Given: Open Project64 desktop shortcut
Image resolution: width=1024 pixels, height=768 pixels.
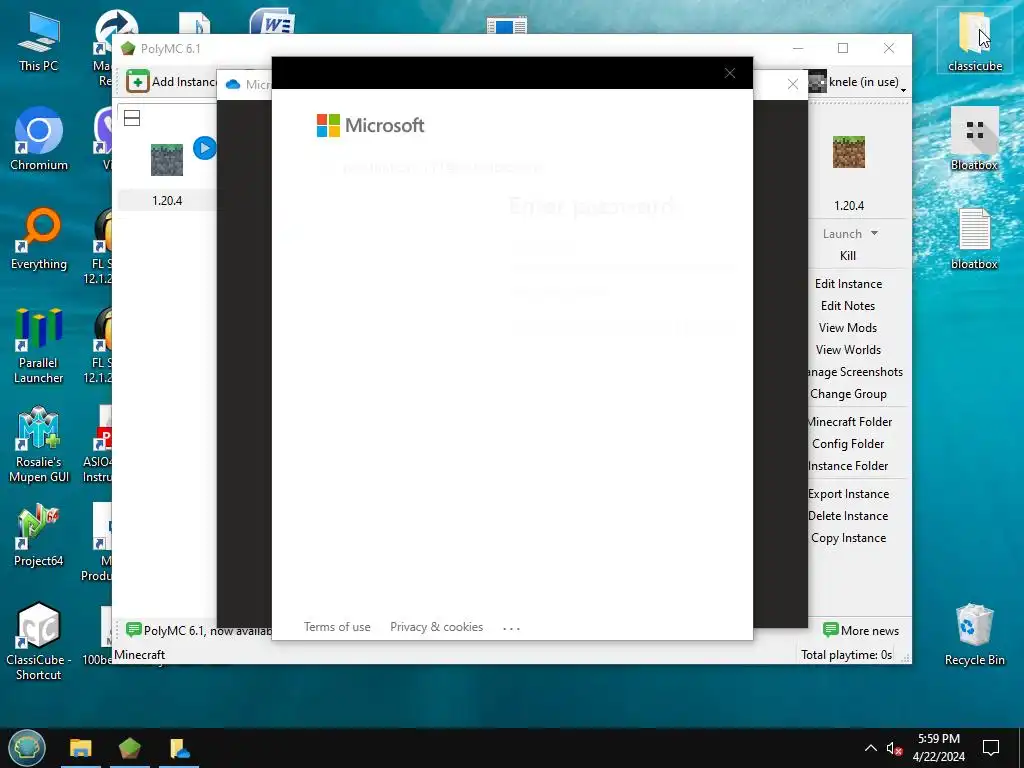Looking at the screenshot, I should 39,535.
